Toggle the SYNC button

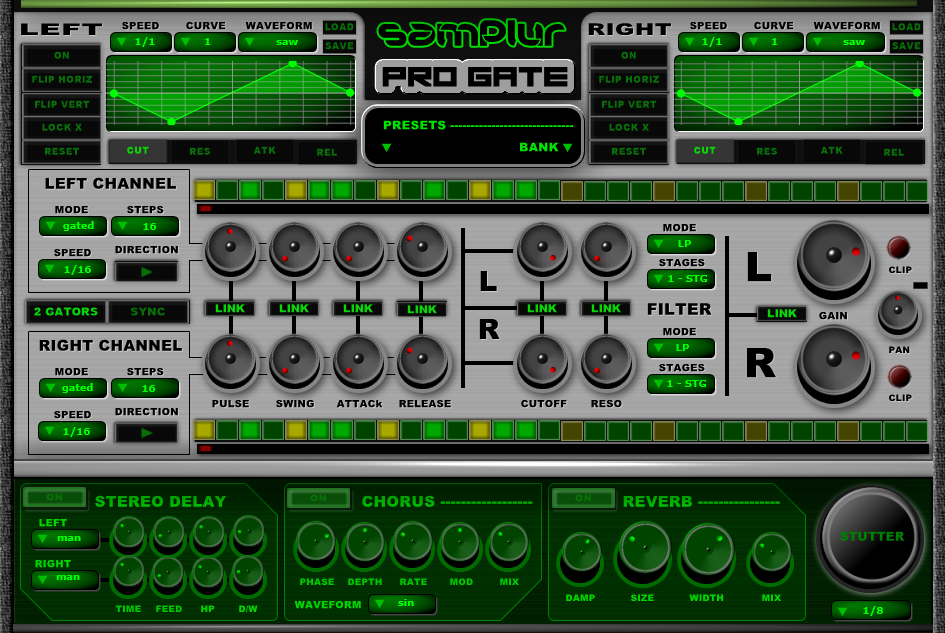(x=148, y=312)
